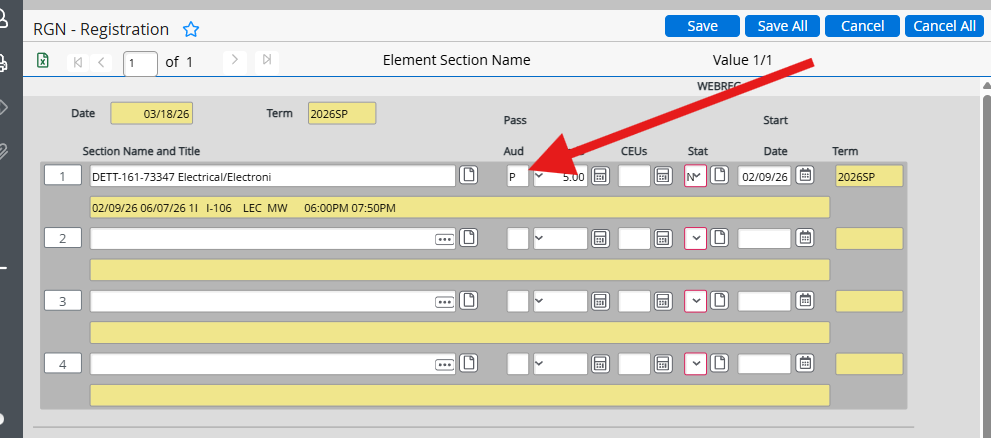Image resolution: width=991 pixels, height=438 pixels.
Task: Go to the first page arrow
Action: pos(76,62)
